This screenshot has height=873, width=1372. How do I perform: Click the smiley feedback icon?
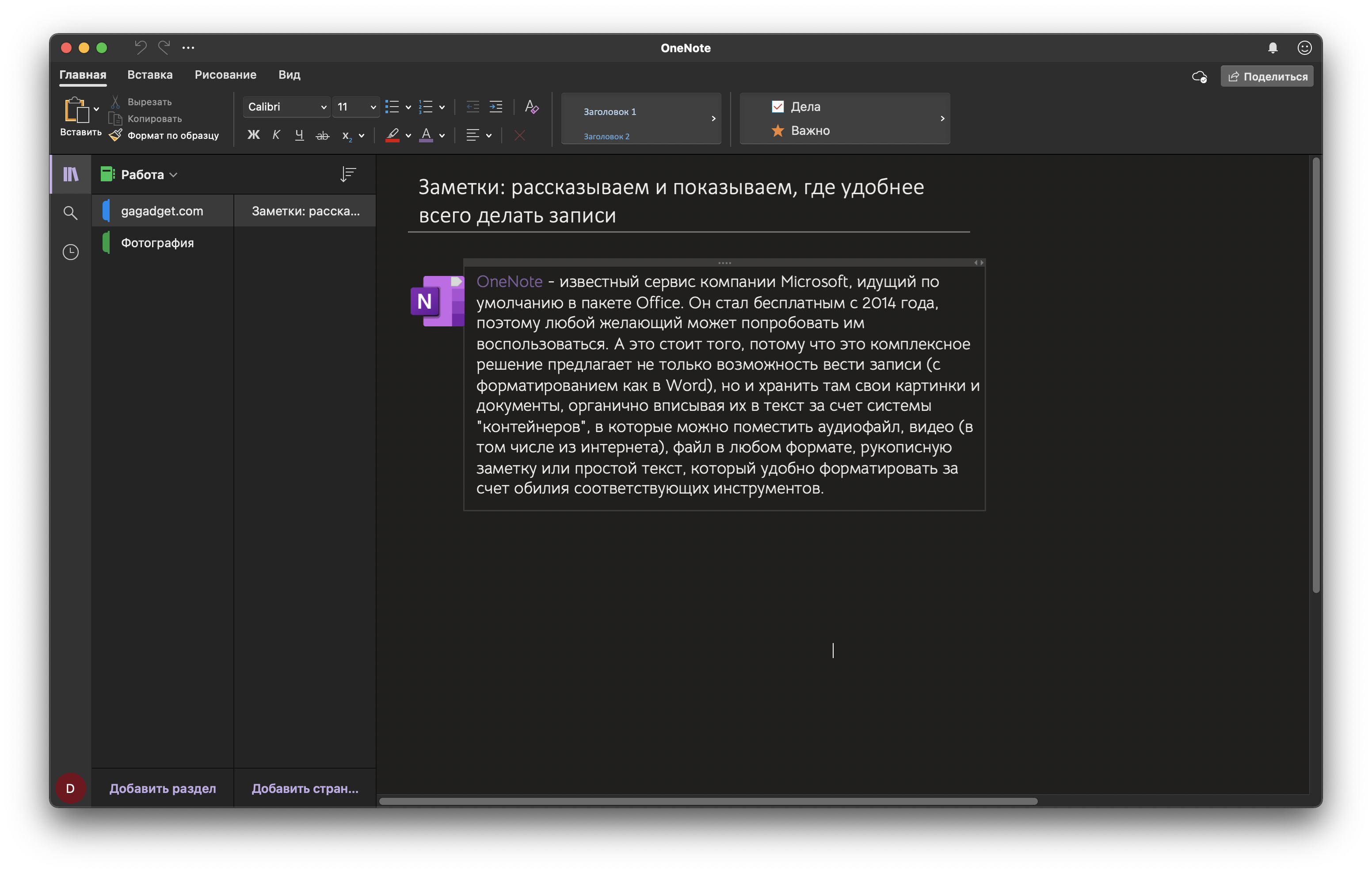pyautogui.click(x=1305, y=48)
